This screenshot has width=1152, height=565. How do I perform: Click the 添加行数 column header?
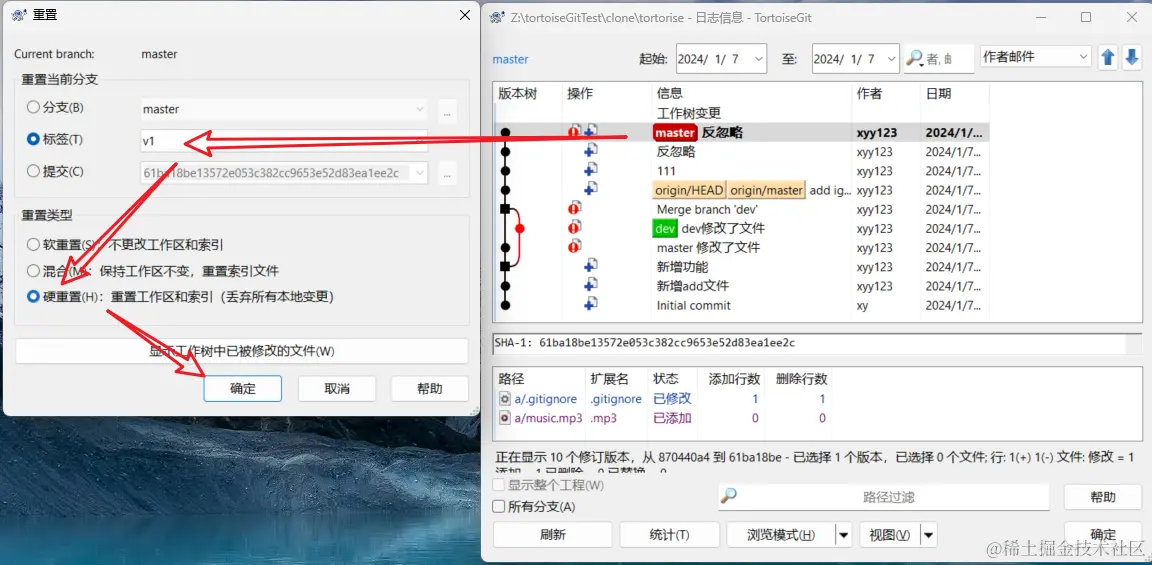point(734,379)
